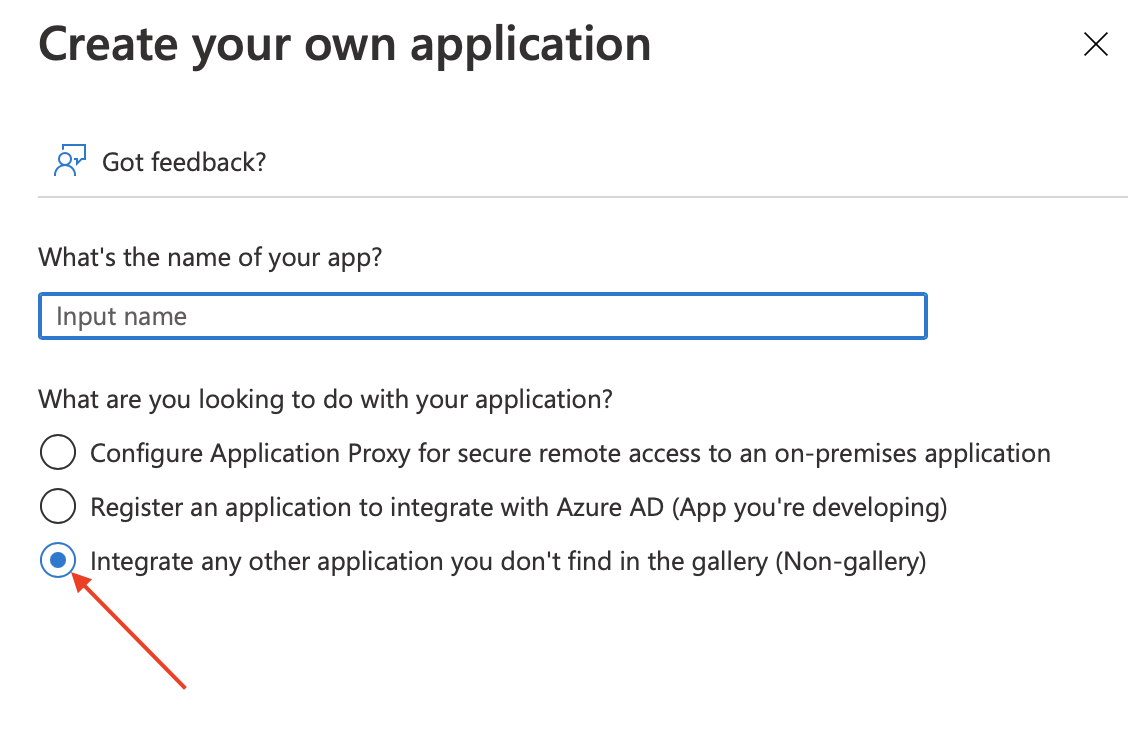1148x746 pixels.
Task: Click the word "feedback?" in the toolbar
Action: point(209,162)
